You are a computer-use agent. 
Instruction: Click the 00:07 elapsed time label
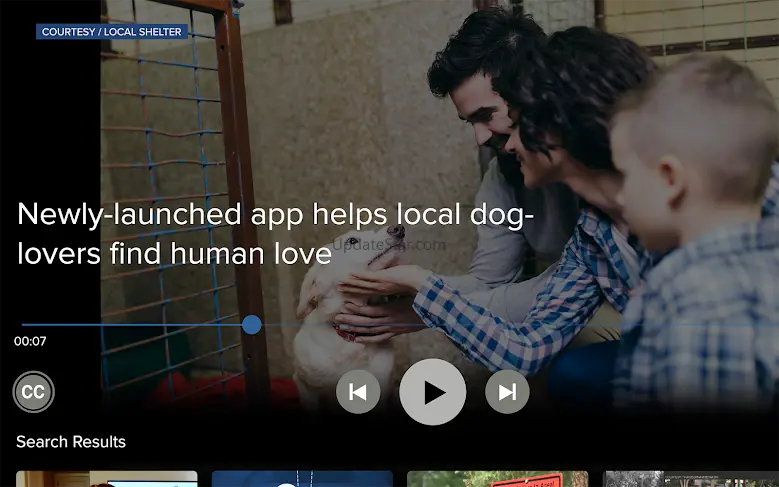(x=30, y=341)
